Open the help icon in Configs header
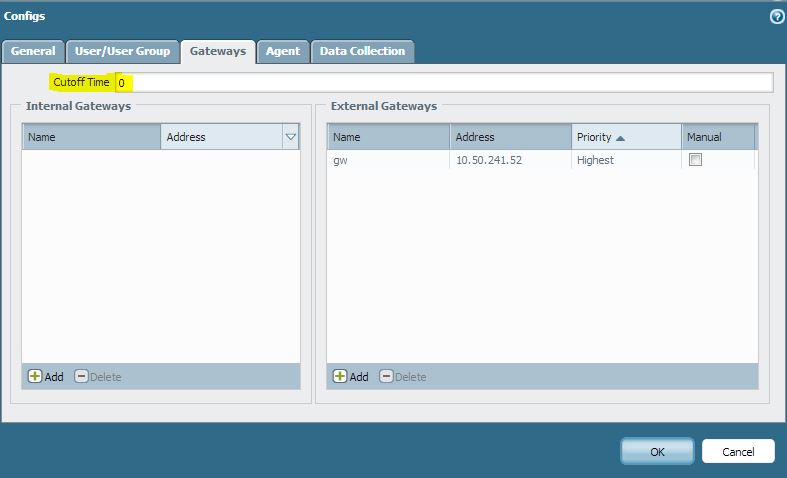The width and height of the screenshot is (787, 478). coord(777,17)
